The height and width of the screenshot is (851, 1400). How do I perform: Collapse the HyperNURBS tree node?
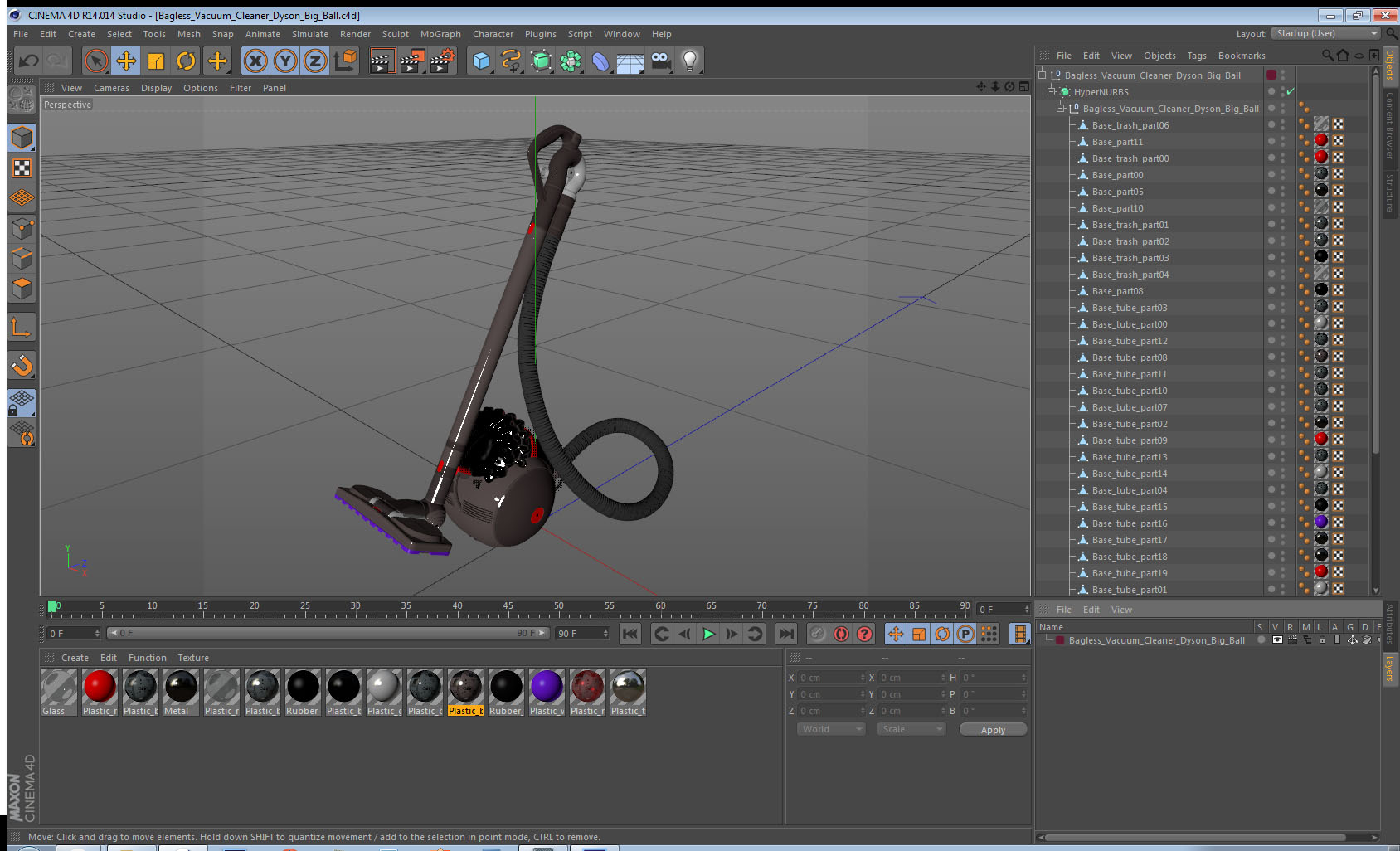(x=1052, y=91)
